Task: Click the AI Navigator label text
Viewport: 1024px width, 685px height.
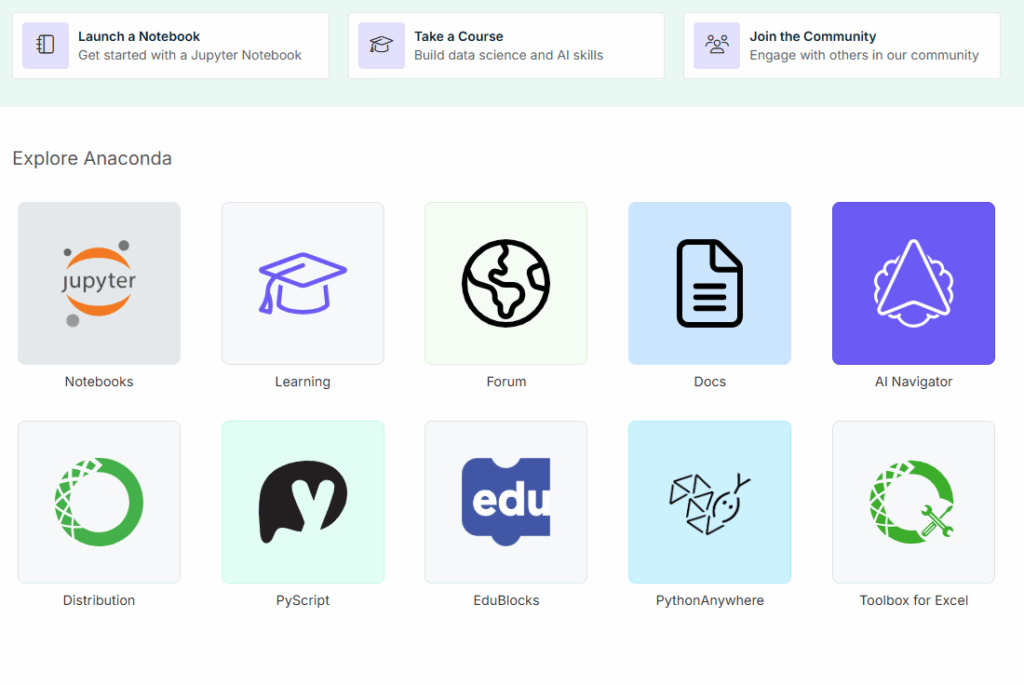Action: point(913,382)
